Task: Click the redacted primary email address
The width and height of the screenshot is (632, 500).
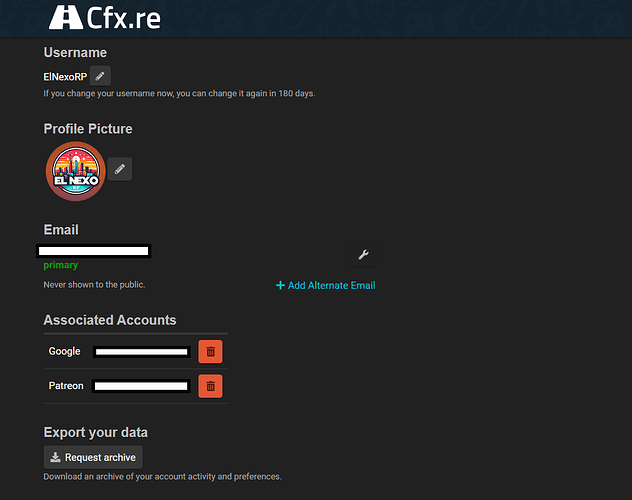Action: [94, 251]
